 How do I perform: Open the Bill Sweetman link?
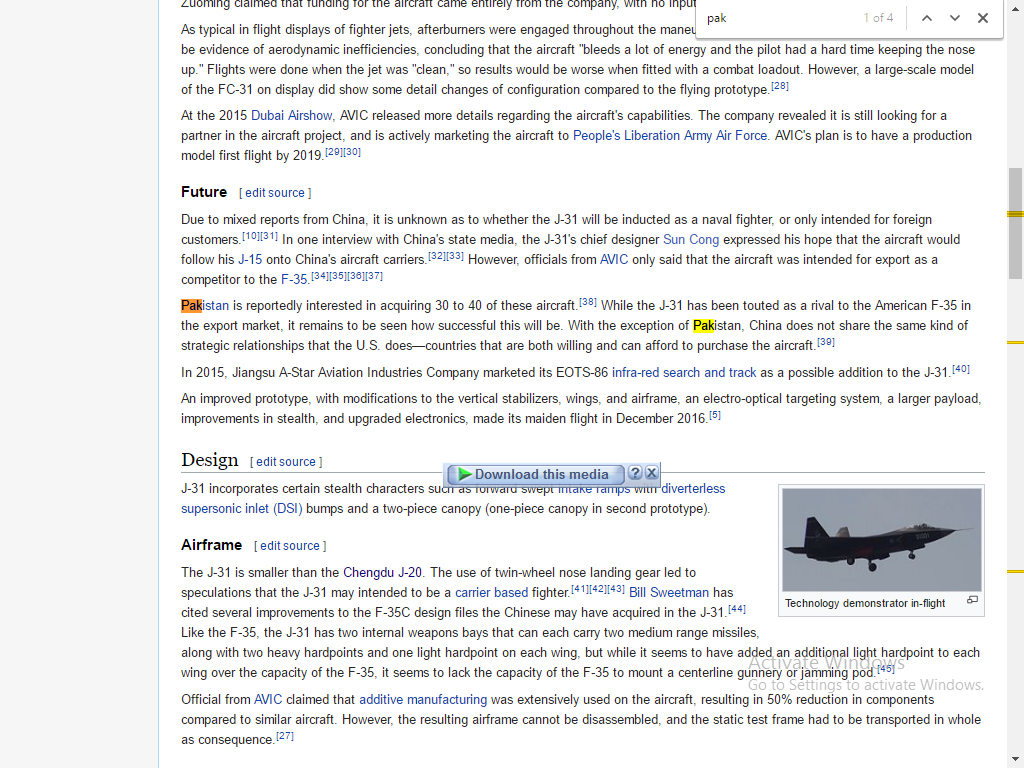coord(669,592)
